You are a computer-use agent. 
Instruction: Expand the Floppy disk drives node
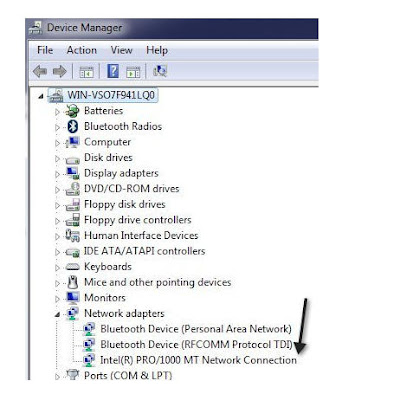pos(57,205)
